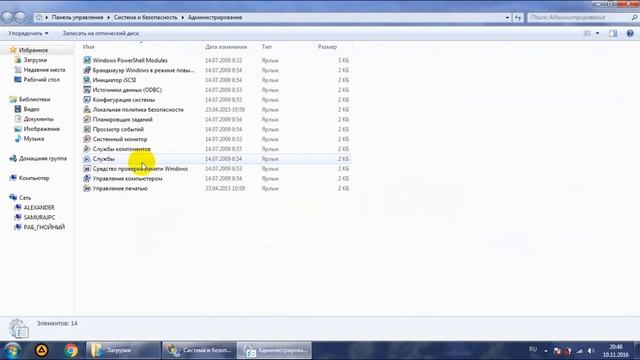
Task: Open Google Chrome from taskbar
Action: pos(71,351)
